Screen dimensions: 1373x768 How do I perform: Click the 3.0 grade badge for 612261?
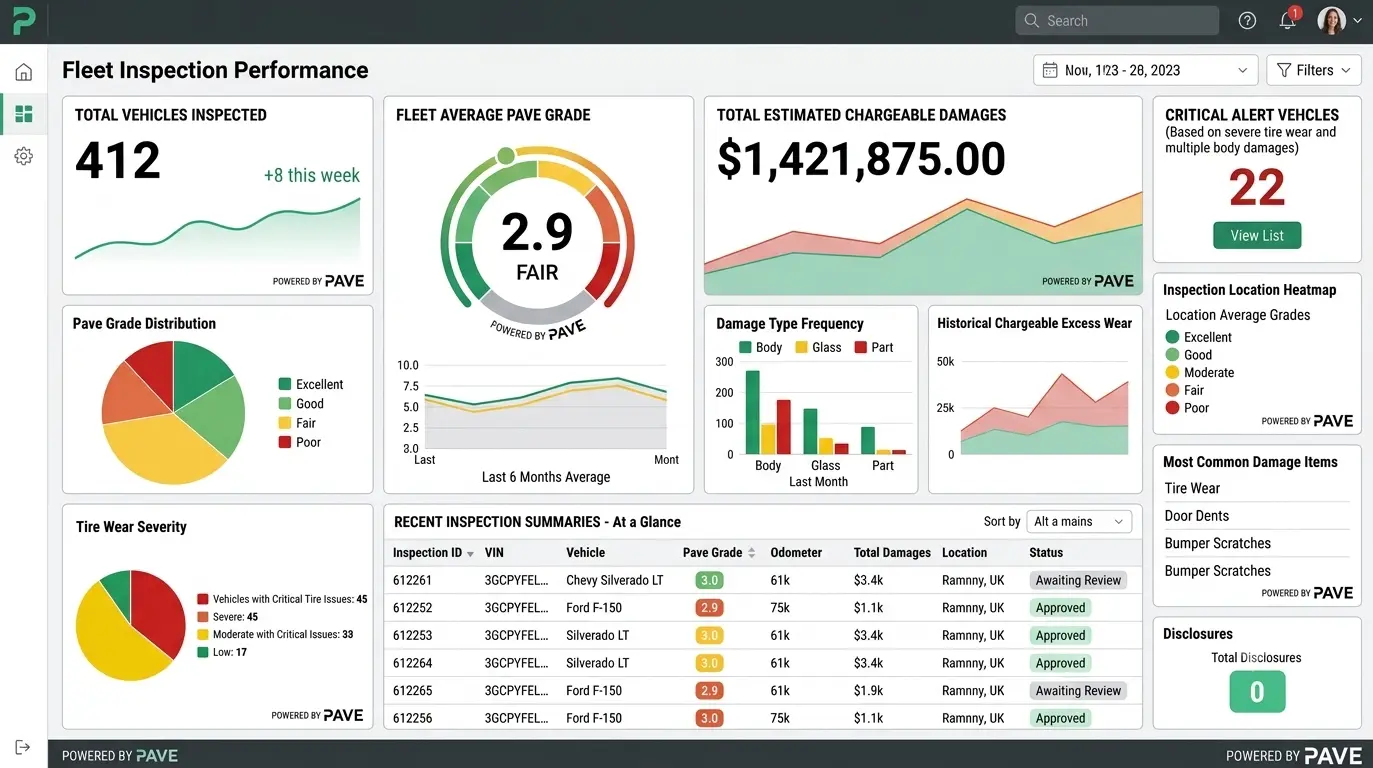(709, 580)
